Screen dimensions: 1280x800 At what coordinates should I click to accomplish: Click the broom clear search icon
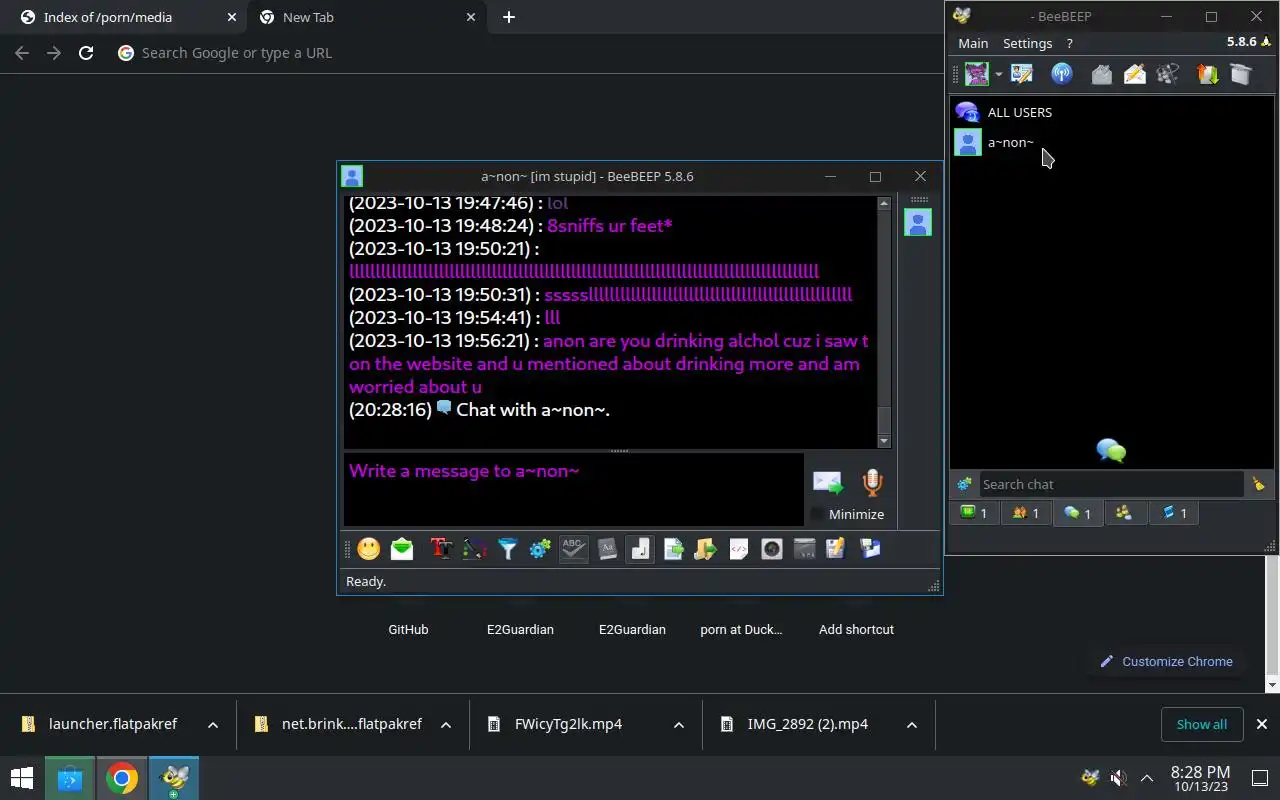pos(1258,484)
